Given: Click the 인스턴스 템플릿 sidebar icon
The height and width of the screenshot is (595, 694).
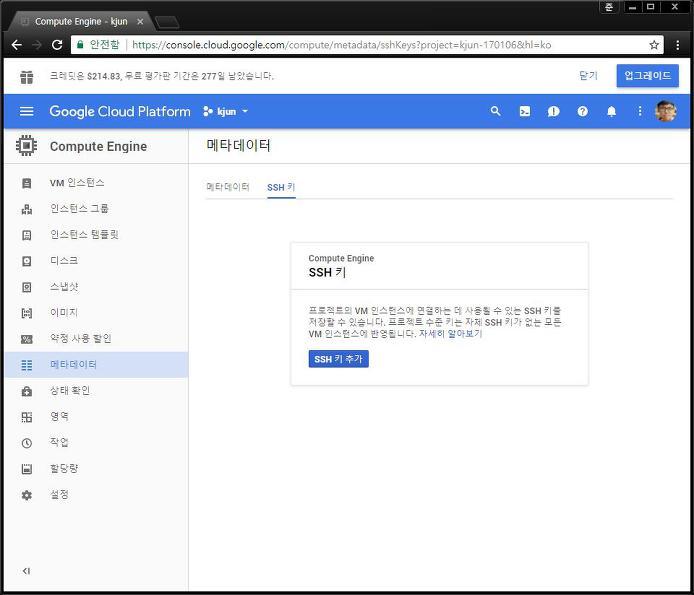Looking at the screenshot, I should coord(27,235).
